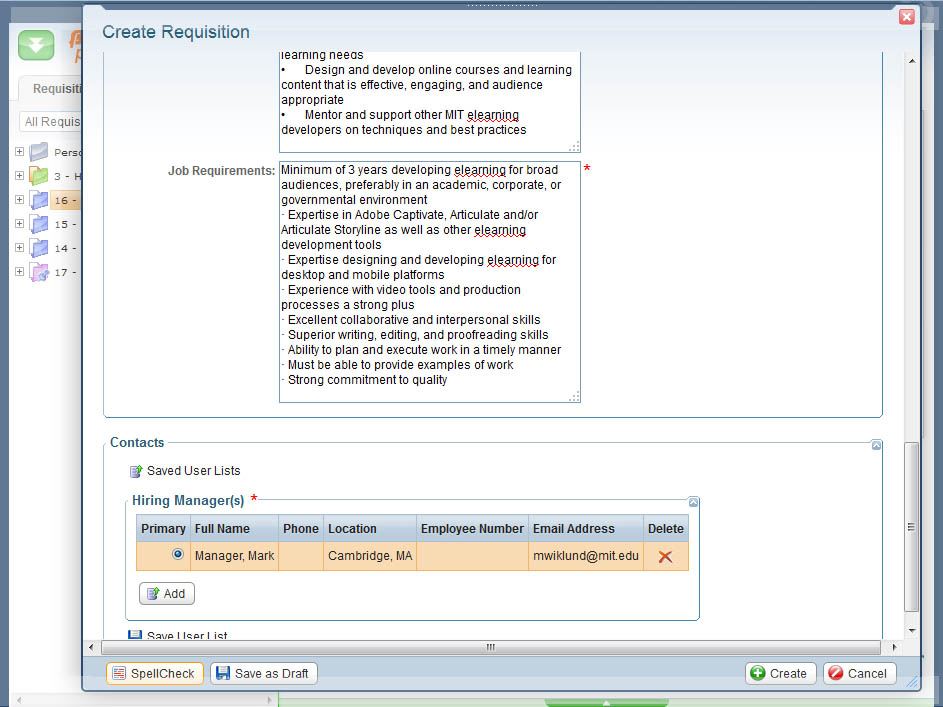943x707 pixels.
Task: Expand tree node 14
Action: coord(19,248)
